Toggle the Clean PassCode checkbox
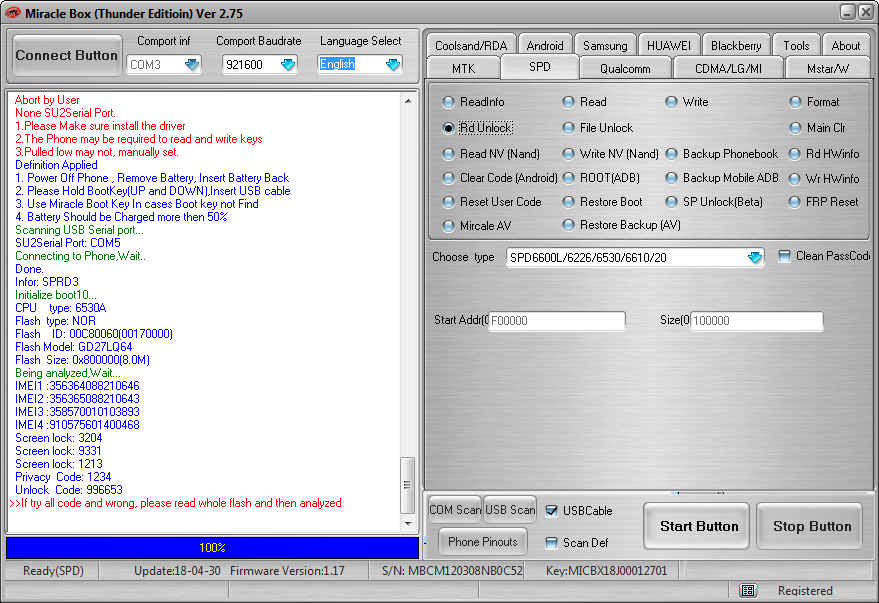This screenshot has width=879, height=603. point(784,256)
